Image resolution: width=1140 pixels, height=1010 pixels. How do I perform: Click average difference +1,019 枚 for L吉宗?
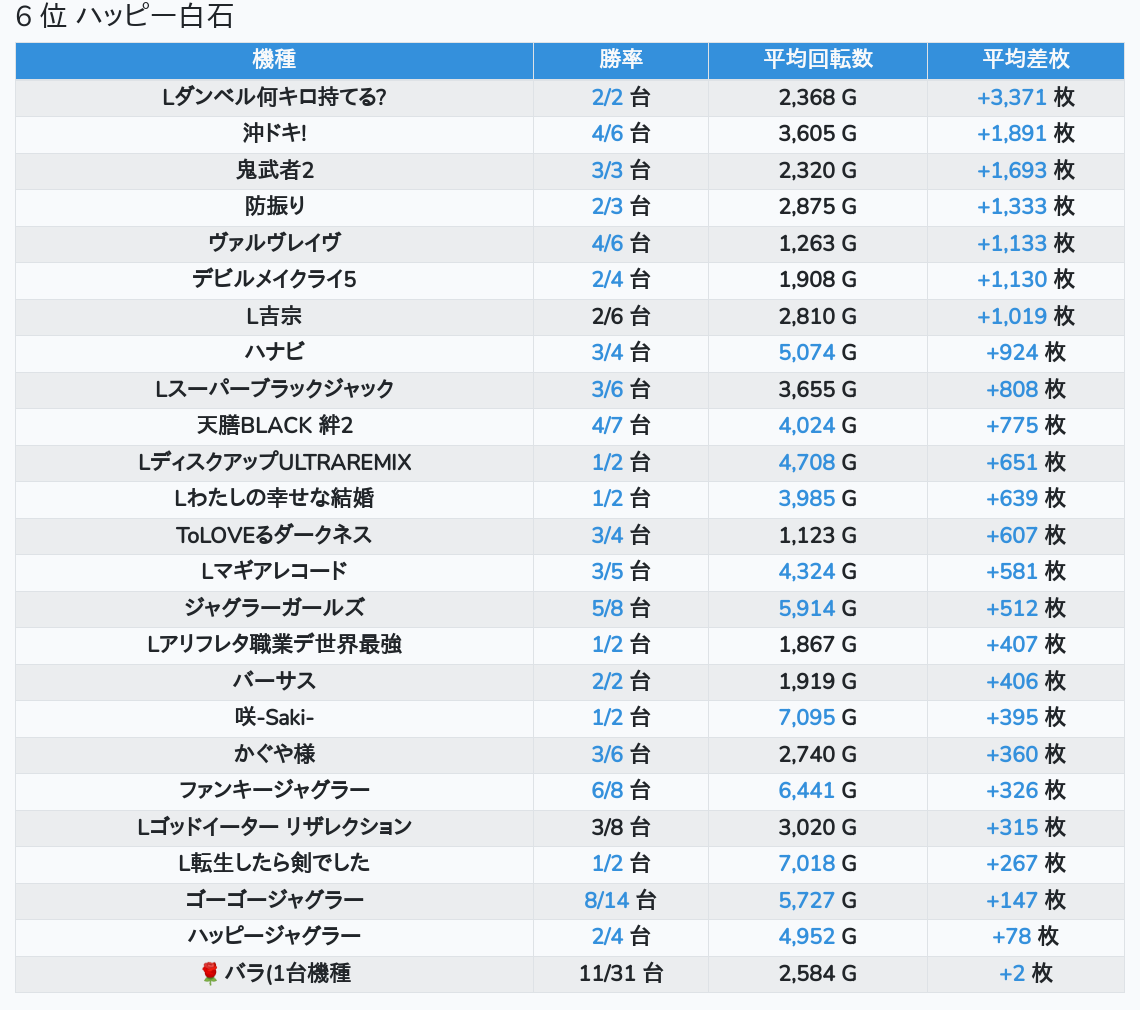(1026, 316)
